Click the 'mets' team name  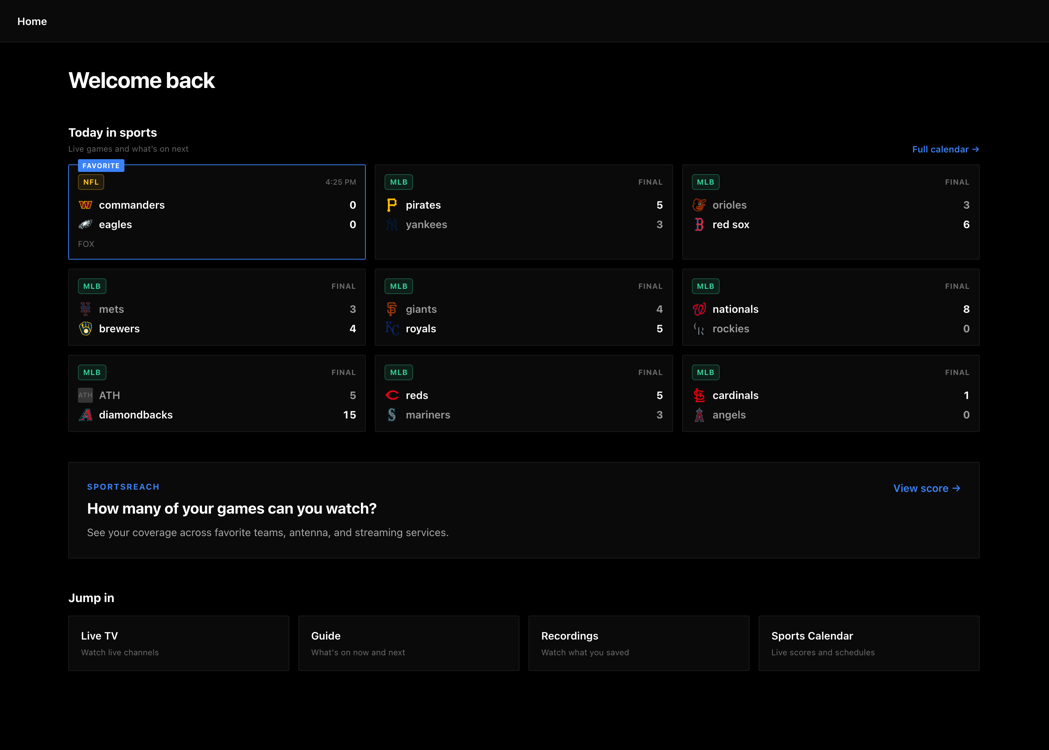point(111,309)
